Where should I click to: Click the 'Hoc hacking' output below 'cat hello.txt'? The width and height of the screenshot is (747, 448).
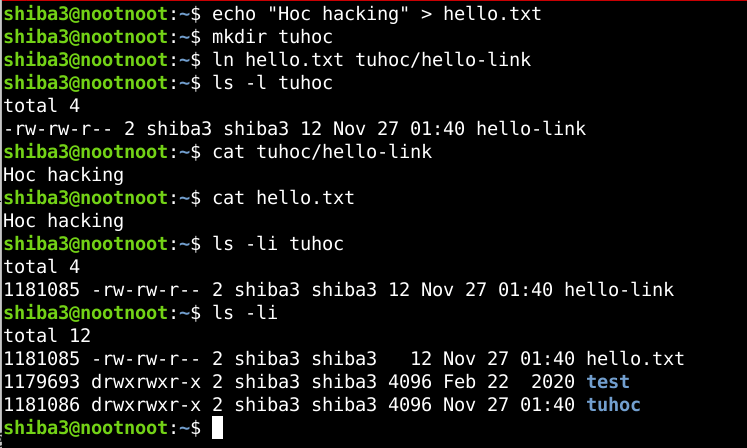[x=63, y=221]
